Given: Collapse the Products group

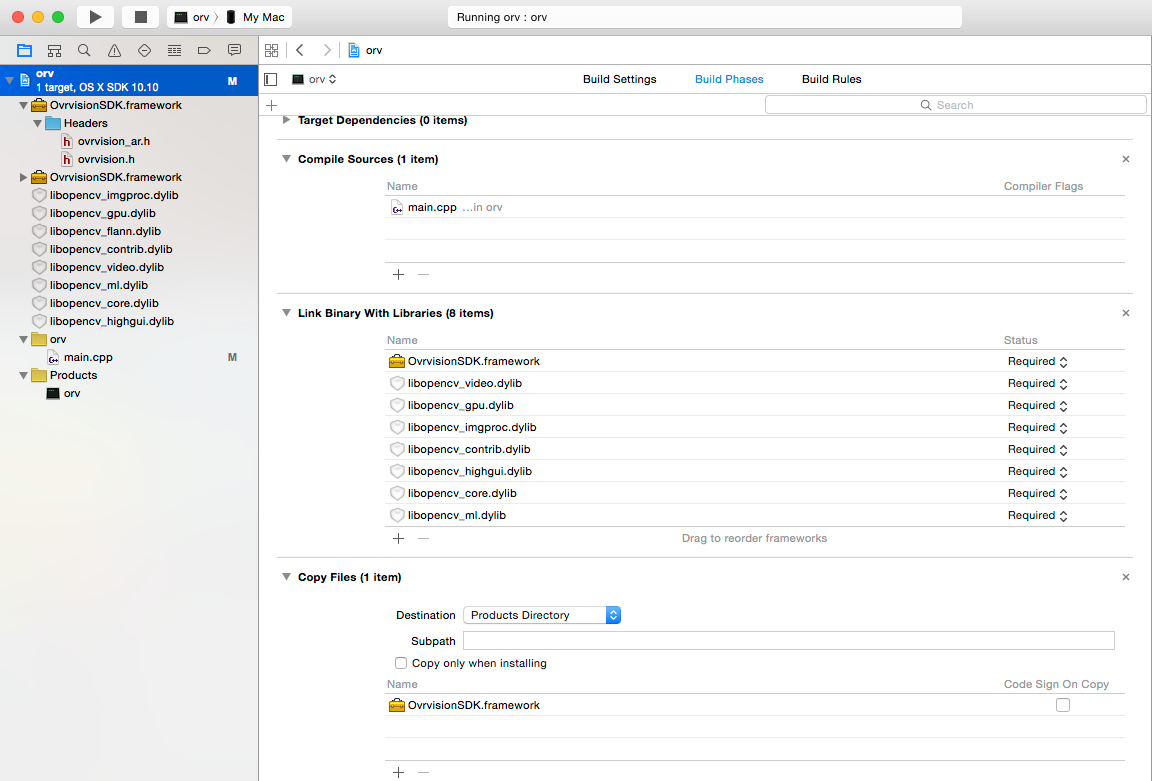Looking at the screenshot, I should [x=24, y=375].
